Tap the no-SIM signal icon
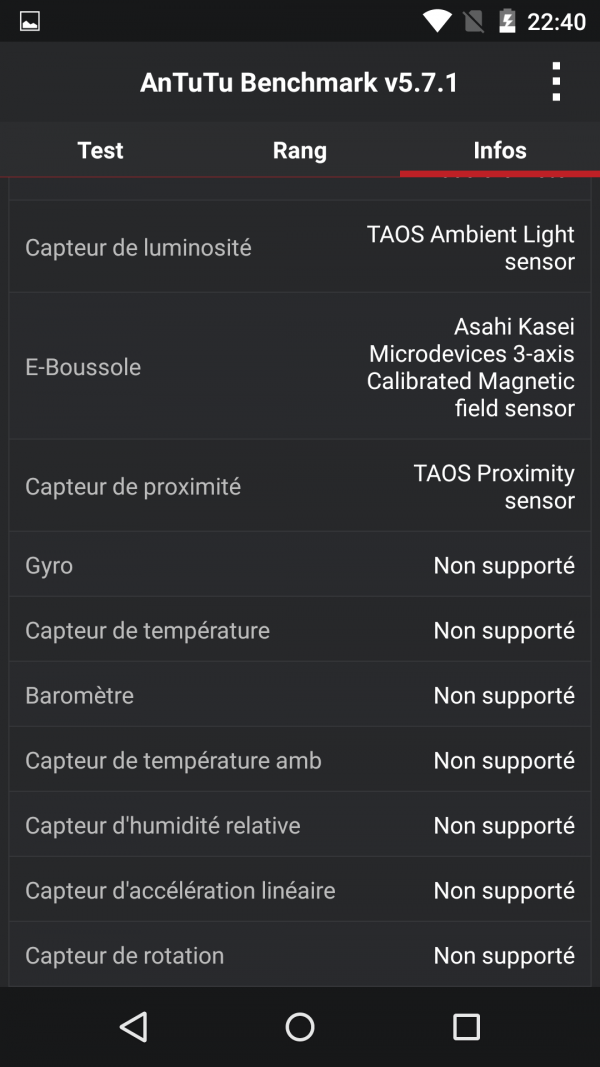 pyautogui.click(x=474, y=21)
